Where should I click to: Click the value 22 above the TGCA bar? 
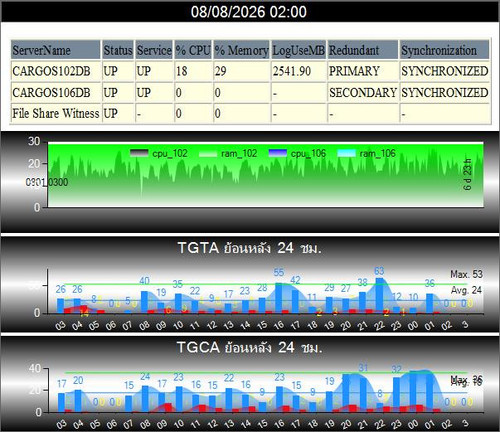pyautogui.click(x=229, y=378)
